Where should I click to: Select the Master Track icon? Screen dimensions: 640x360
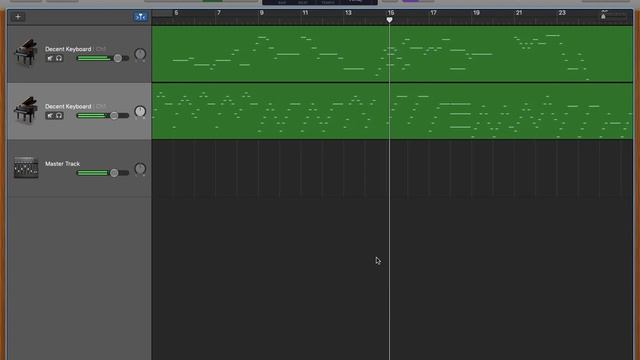point(26,167)
